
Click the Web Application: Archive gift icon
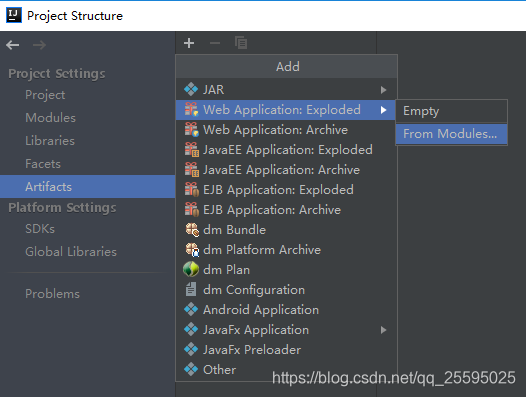coord(192,130)
